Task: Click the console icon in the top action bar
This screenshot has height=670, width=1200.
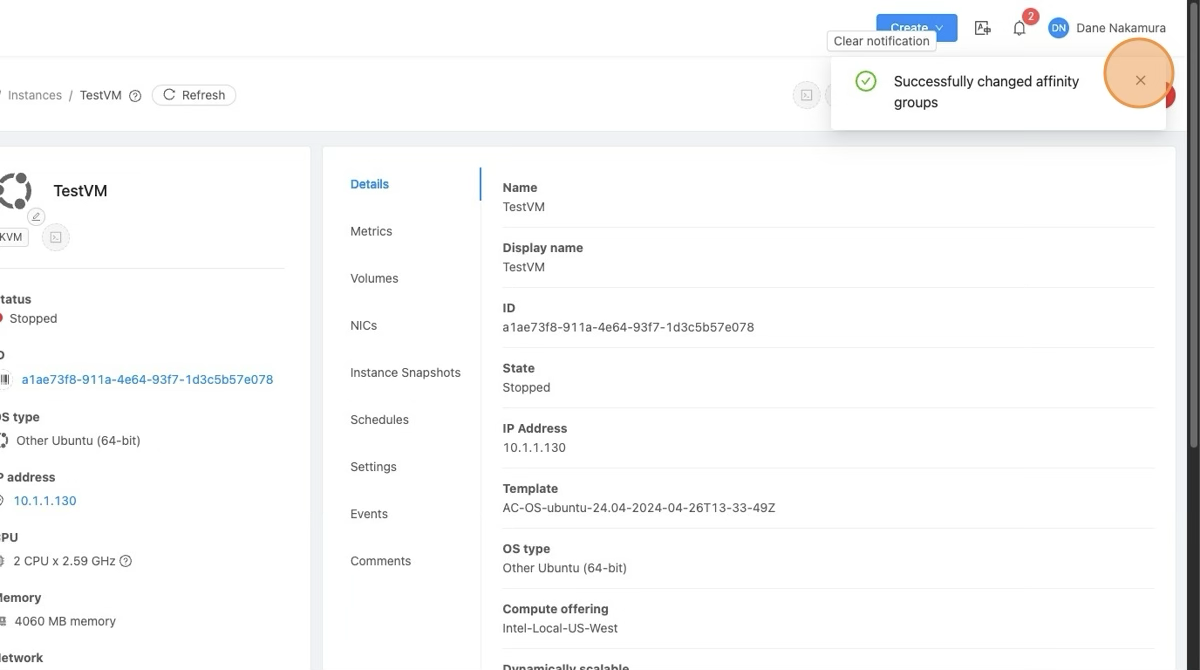Action: click(x=806, y=95)
